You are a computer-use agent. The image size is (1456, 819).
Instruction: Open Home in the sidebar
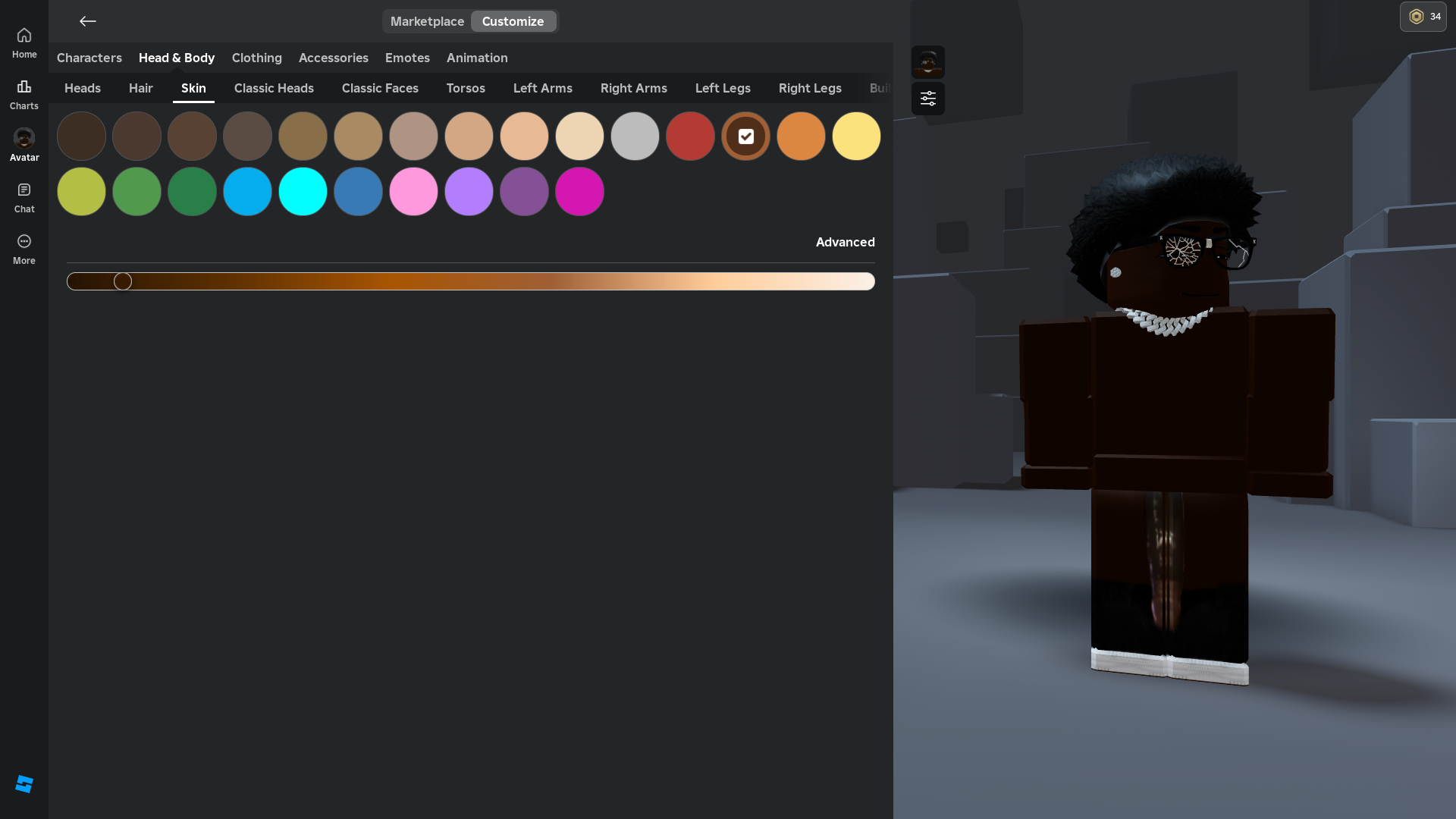(x=24, y=43)
